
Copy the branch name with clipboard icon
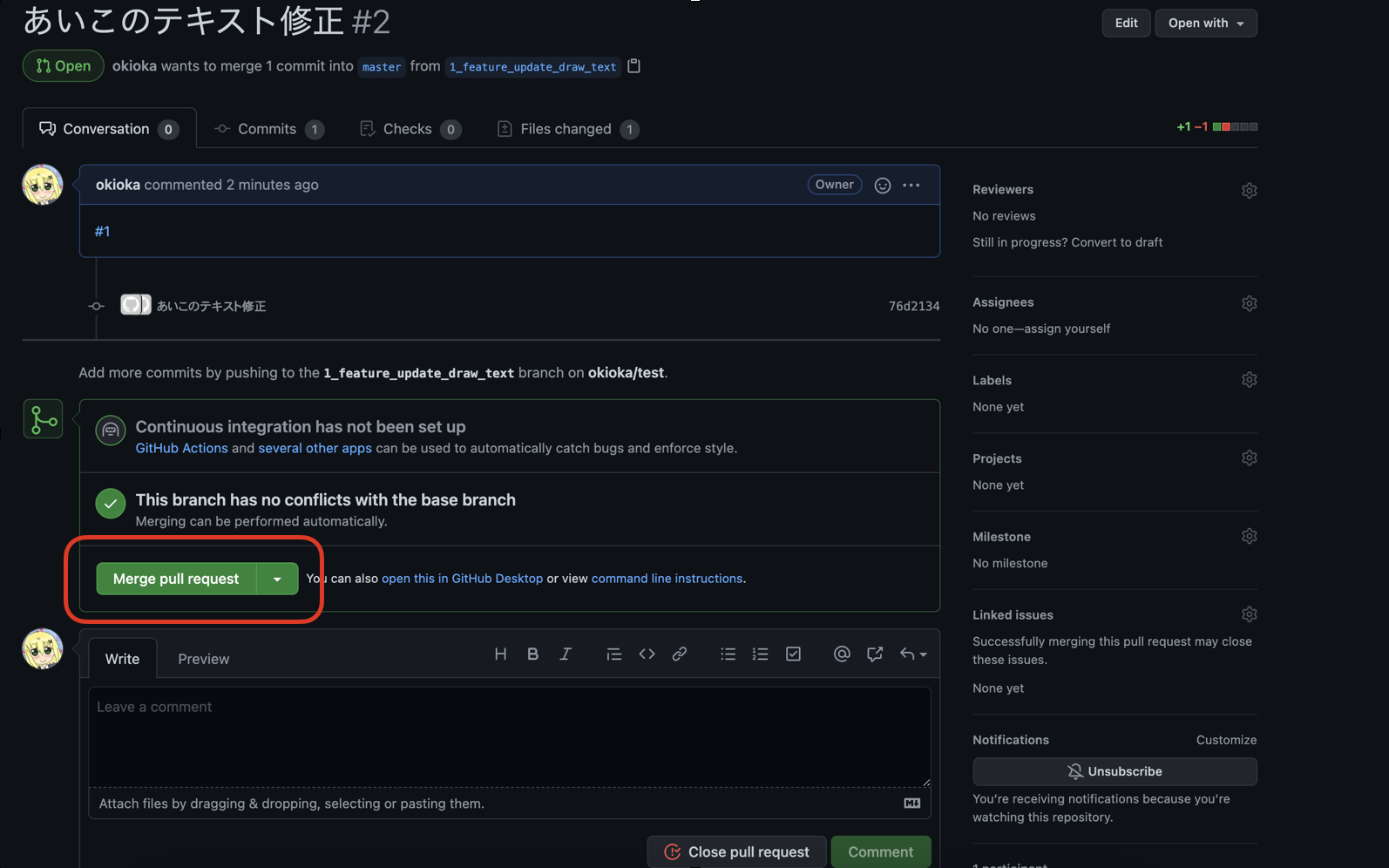634,66
